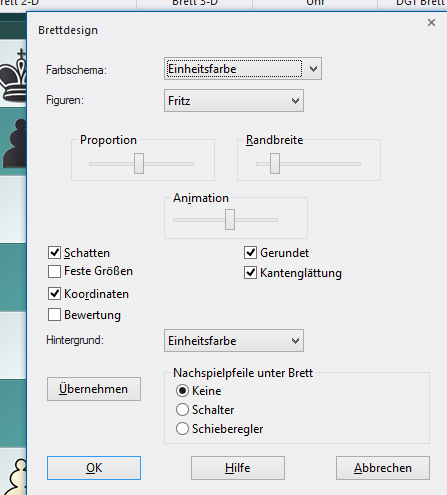This screenshot has height=495, width=447.
Task: Click the Animation slider handle
Action: click(230, 219)
